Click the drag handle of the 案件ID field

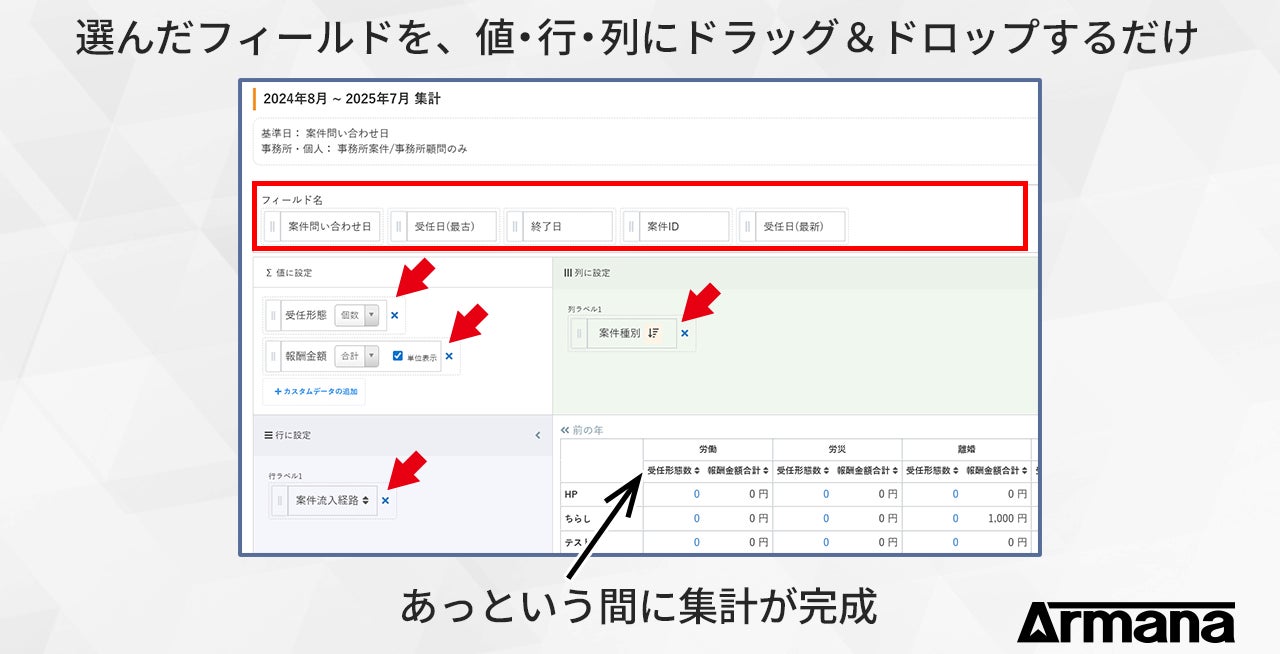pyautogui.click(x=631, y=227)
